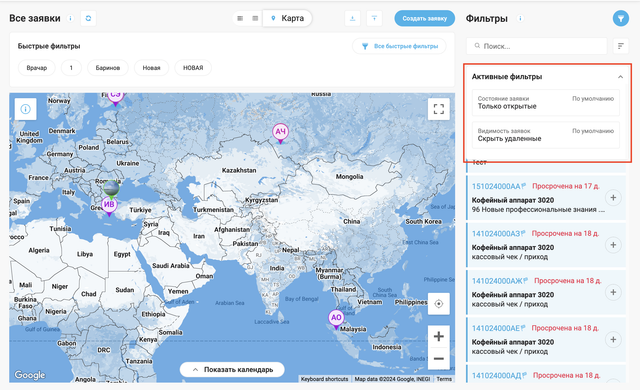Zoom out the map with minus button
Screen dimensions: 640x390
[439, 359]
